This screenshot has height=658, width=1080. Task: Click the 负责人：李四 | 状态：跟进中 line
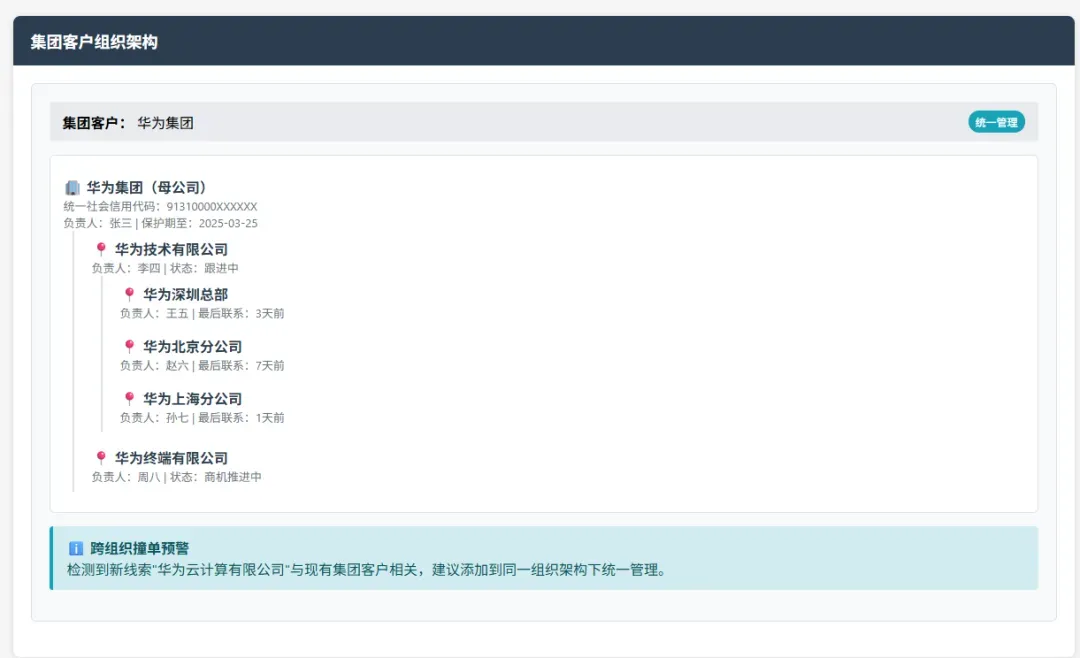(165, 268)
